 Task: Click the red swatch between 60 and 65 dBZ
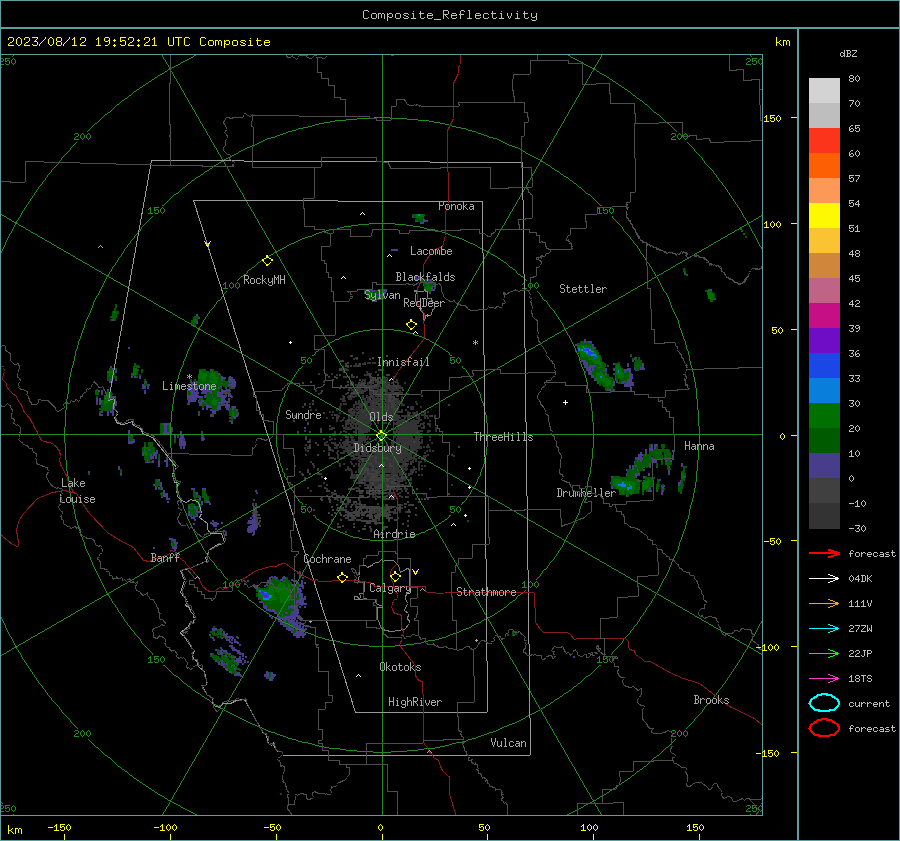click(x=824, y=141)
